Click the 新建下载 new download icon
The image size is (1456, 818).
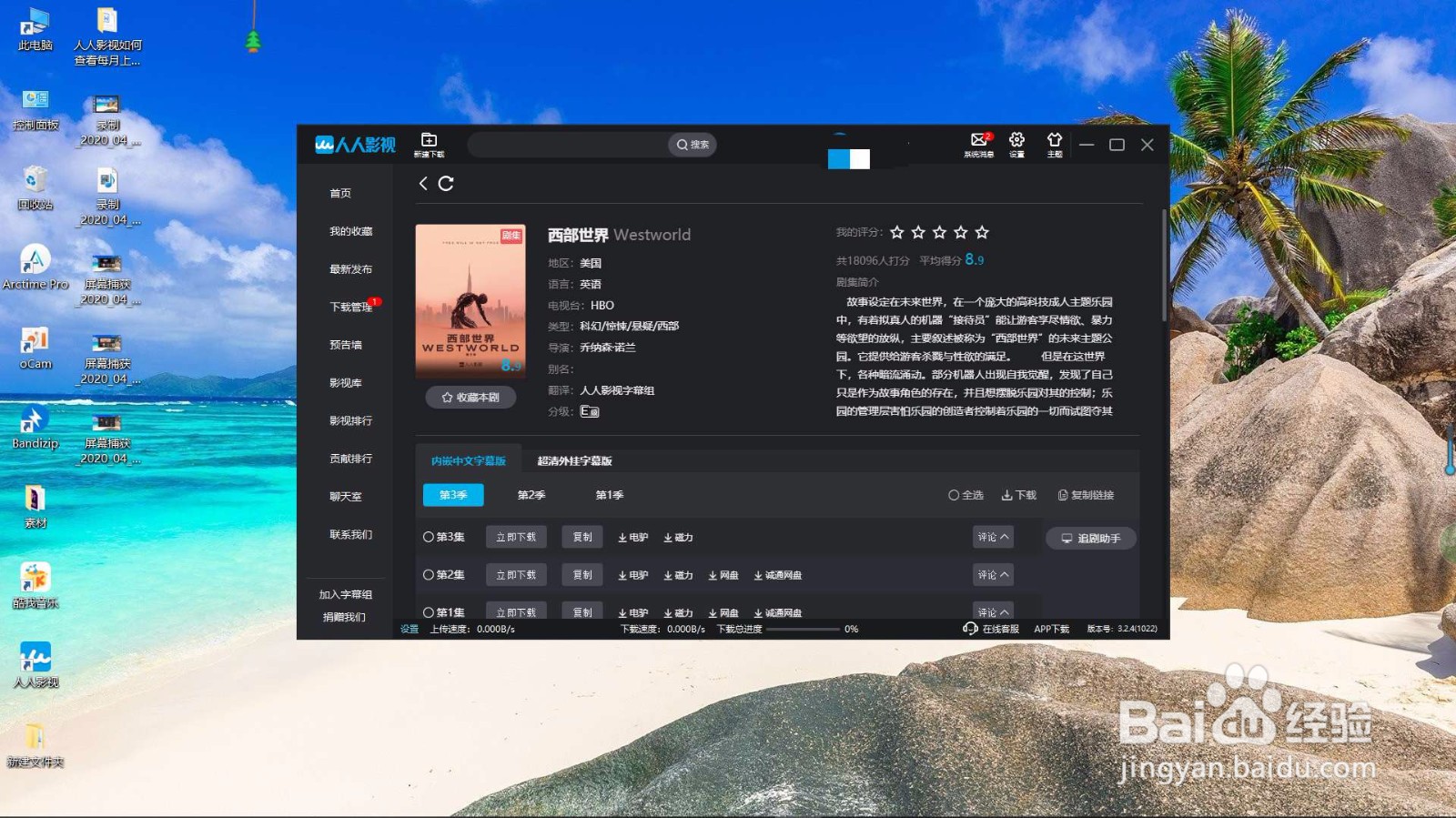(429, 144)
